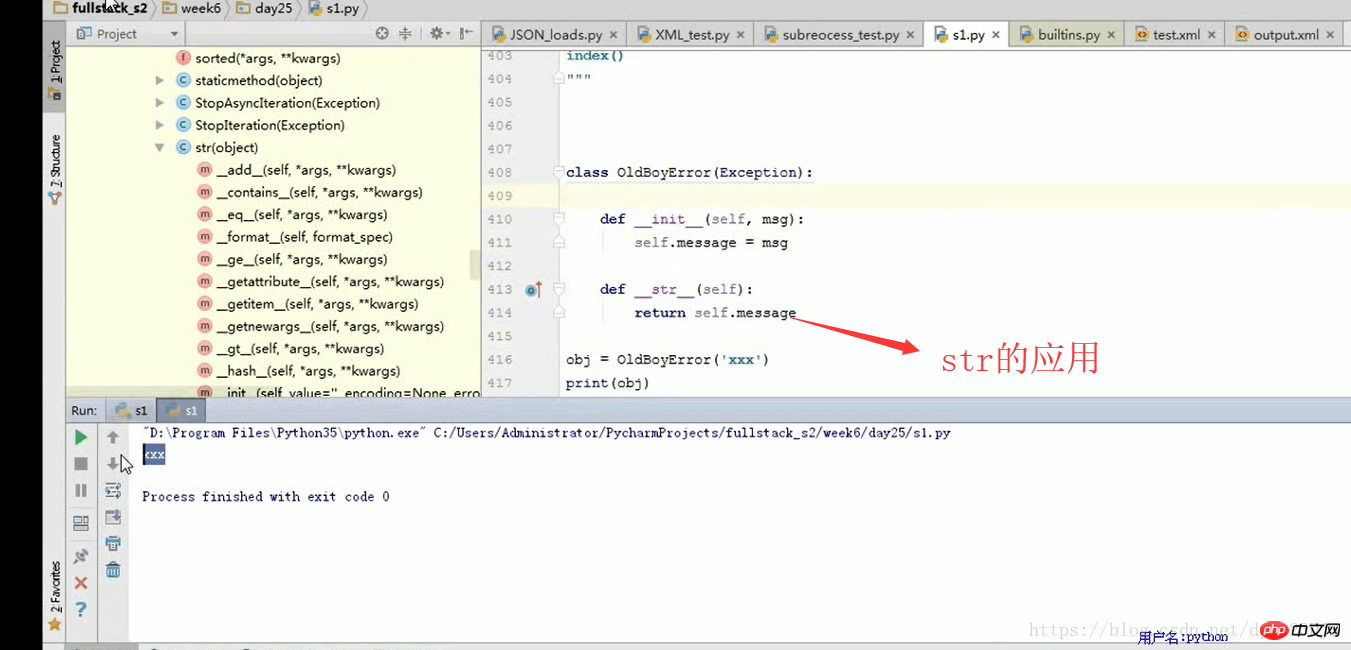This screenshot has width=1351, height=650.
Task: Select the second highlighted s1 Run tab
Action: point(181,410)
